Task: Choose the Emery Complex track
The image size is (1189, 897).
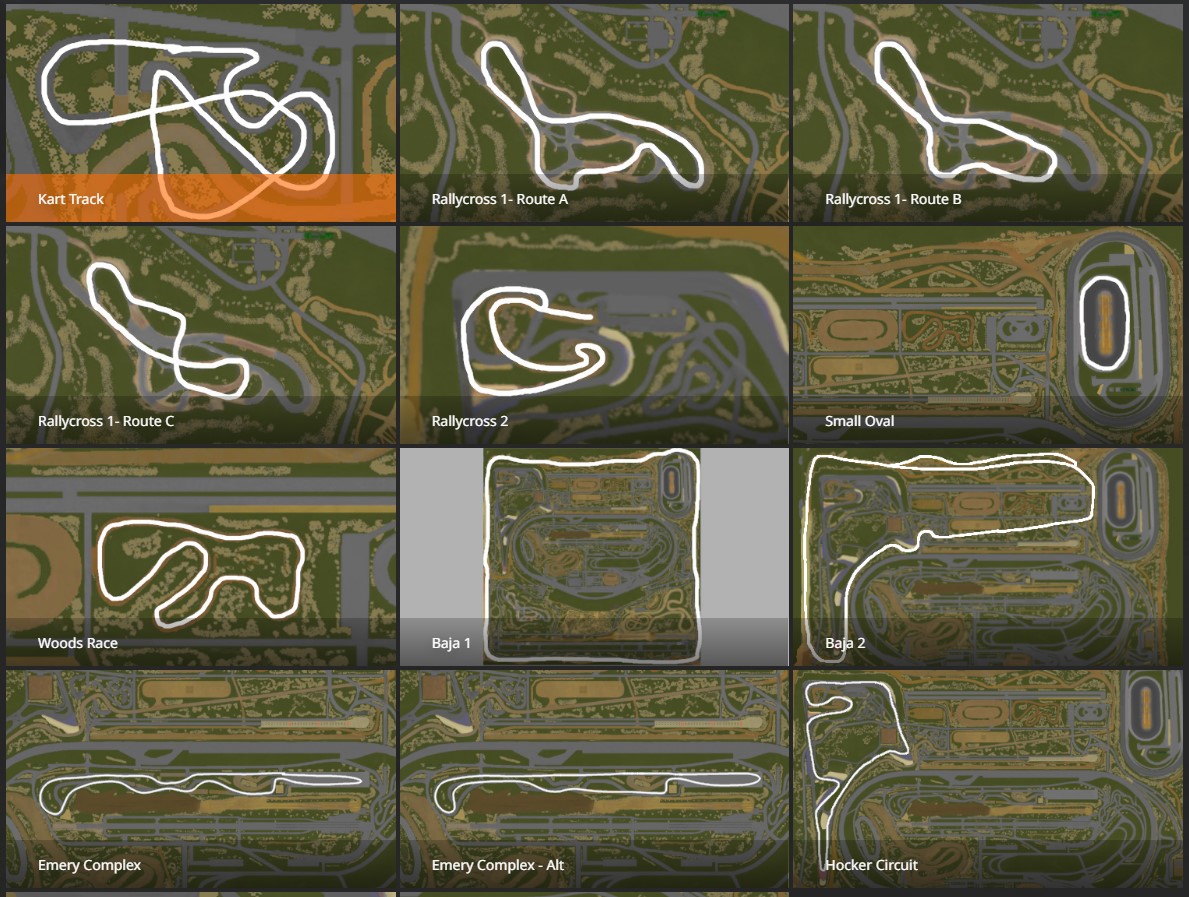Action: [201, 779]
